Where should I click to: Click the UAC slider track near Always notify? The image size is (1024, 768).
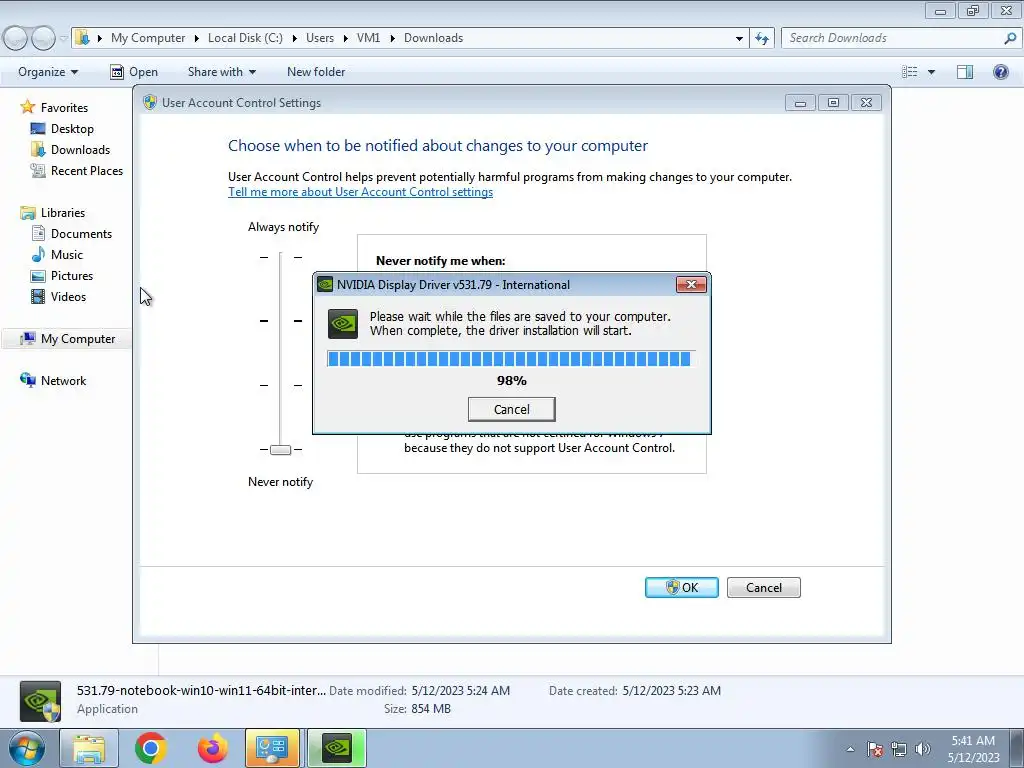click(280, 258)
